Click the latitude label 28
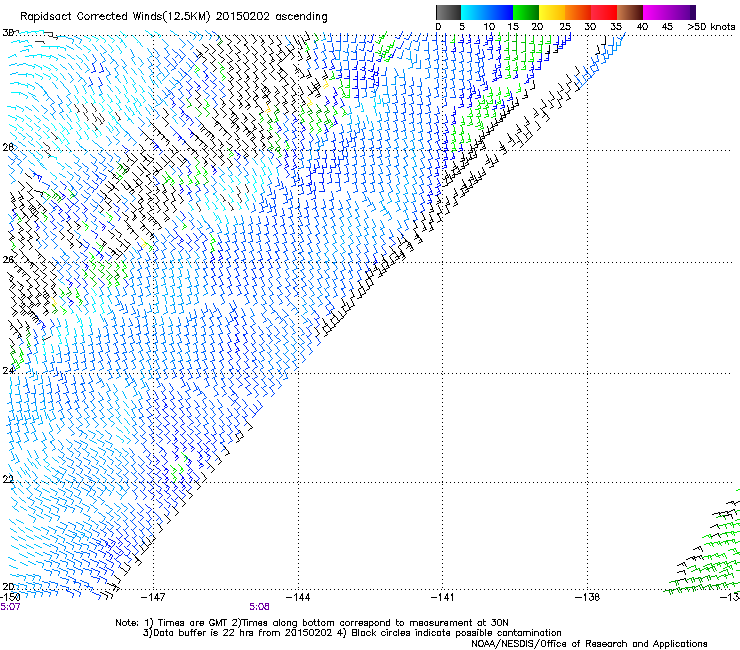The width and height of the screenshot is (740, 650). (8, 147)
